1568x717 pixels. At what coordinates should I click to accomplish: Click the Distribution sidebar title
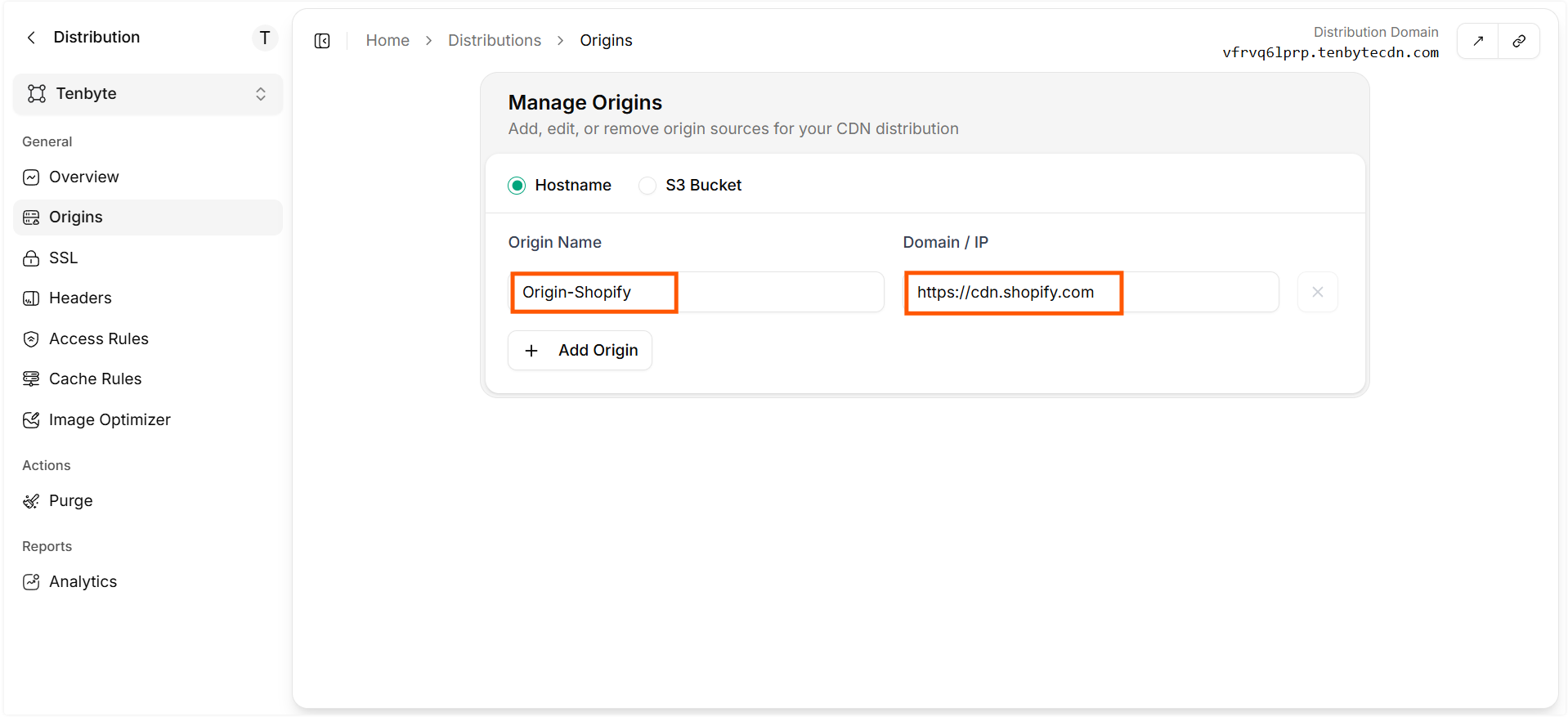tap(96, 38)
